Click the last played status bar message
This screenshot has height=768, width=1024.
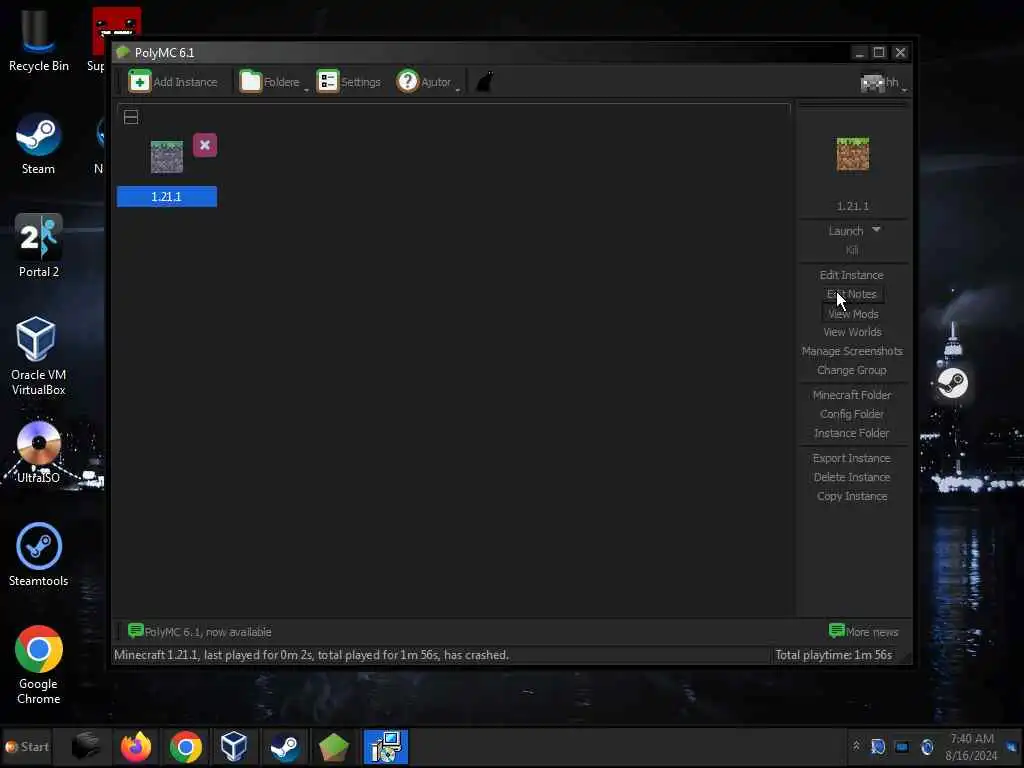pos(312,654)
